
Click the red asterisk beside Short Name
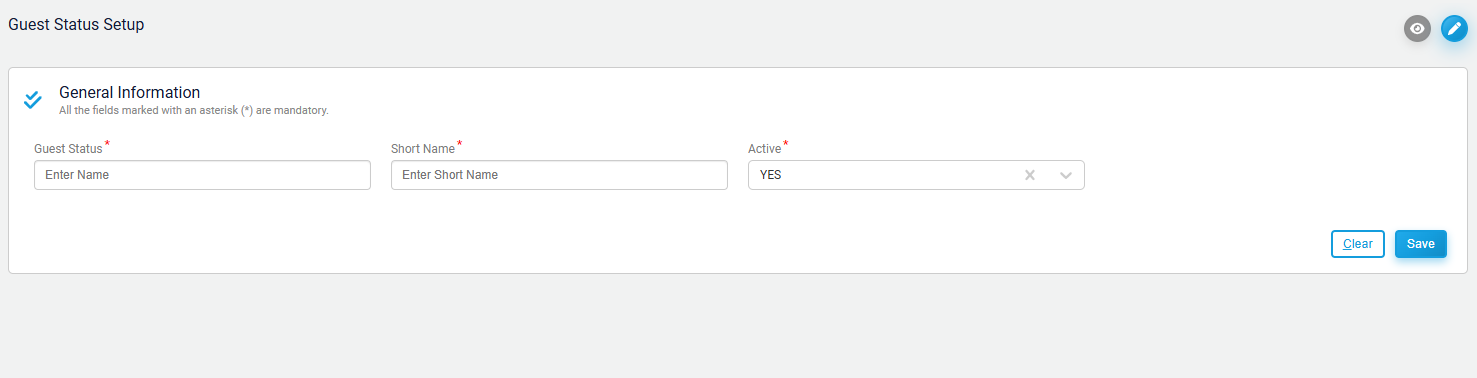pos(460,145)
